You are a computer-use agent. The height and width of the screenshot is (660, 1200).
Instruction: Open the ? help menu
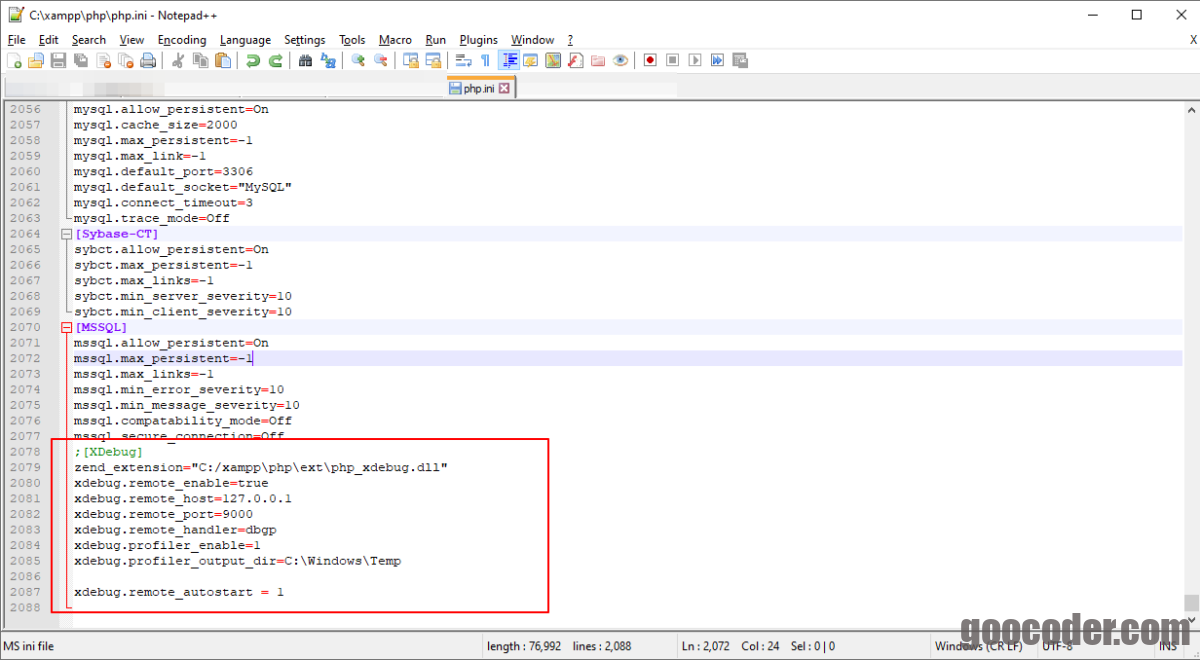[x=570, y=40]
